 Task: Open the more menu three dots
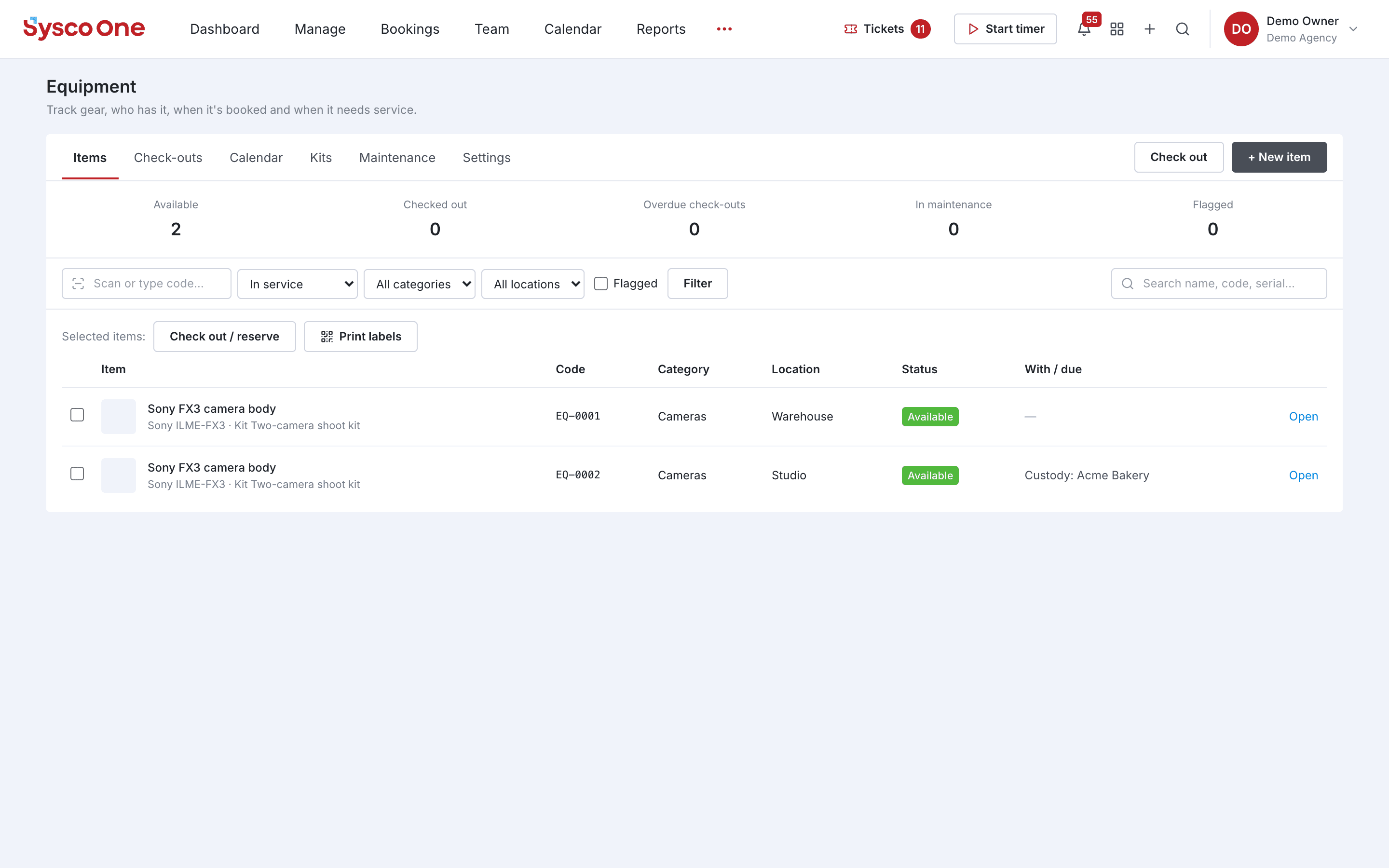click(x=724, y=29)
